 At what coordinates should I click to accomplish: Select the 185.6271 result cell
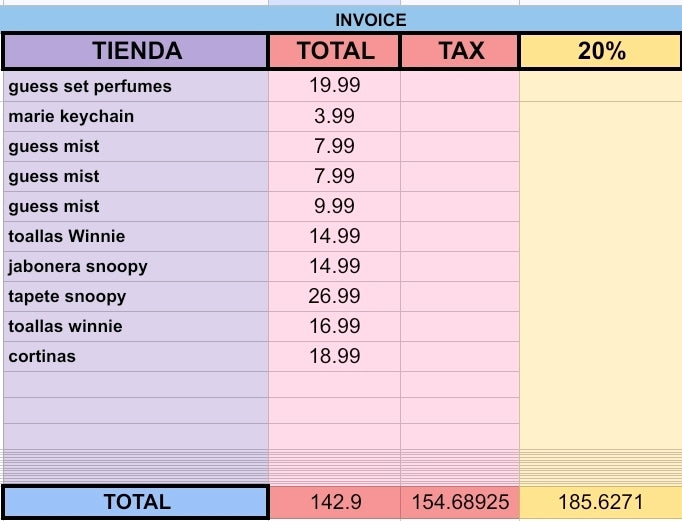tap(600, 502)
